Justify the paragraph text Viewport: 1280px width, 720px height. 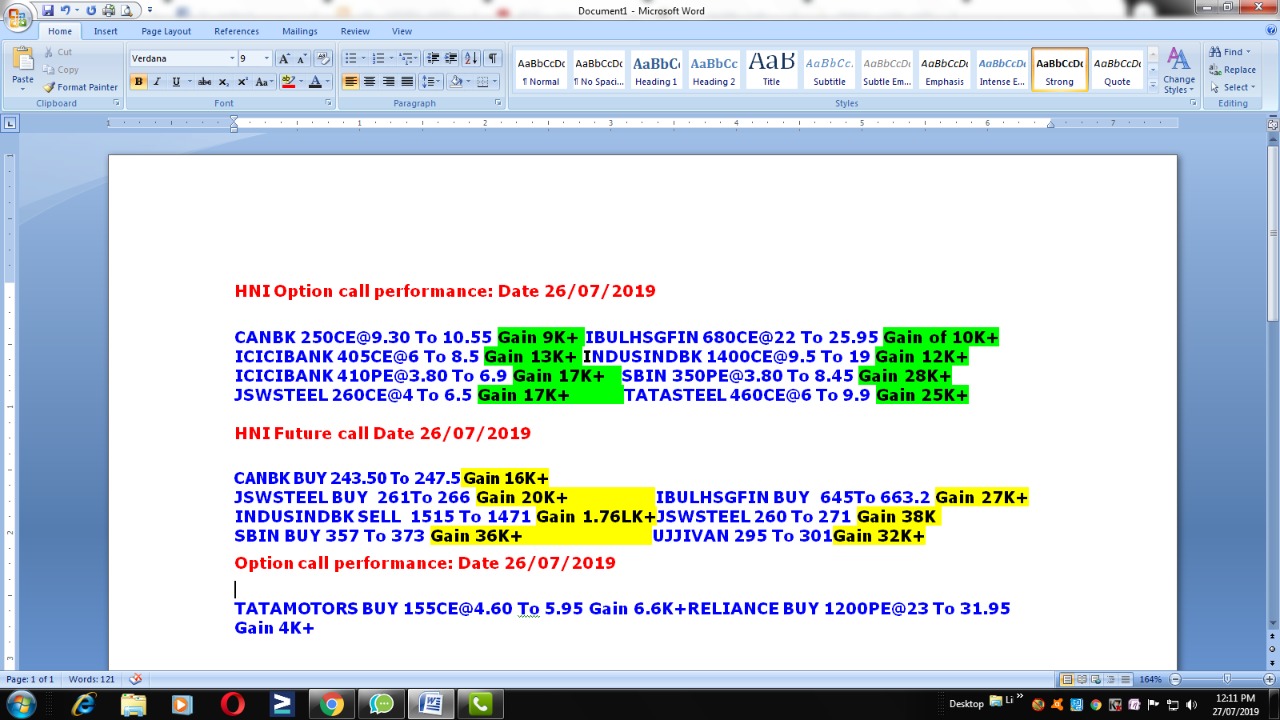(x=407, y=82)
